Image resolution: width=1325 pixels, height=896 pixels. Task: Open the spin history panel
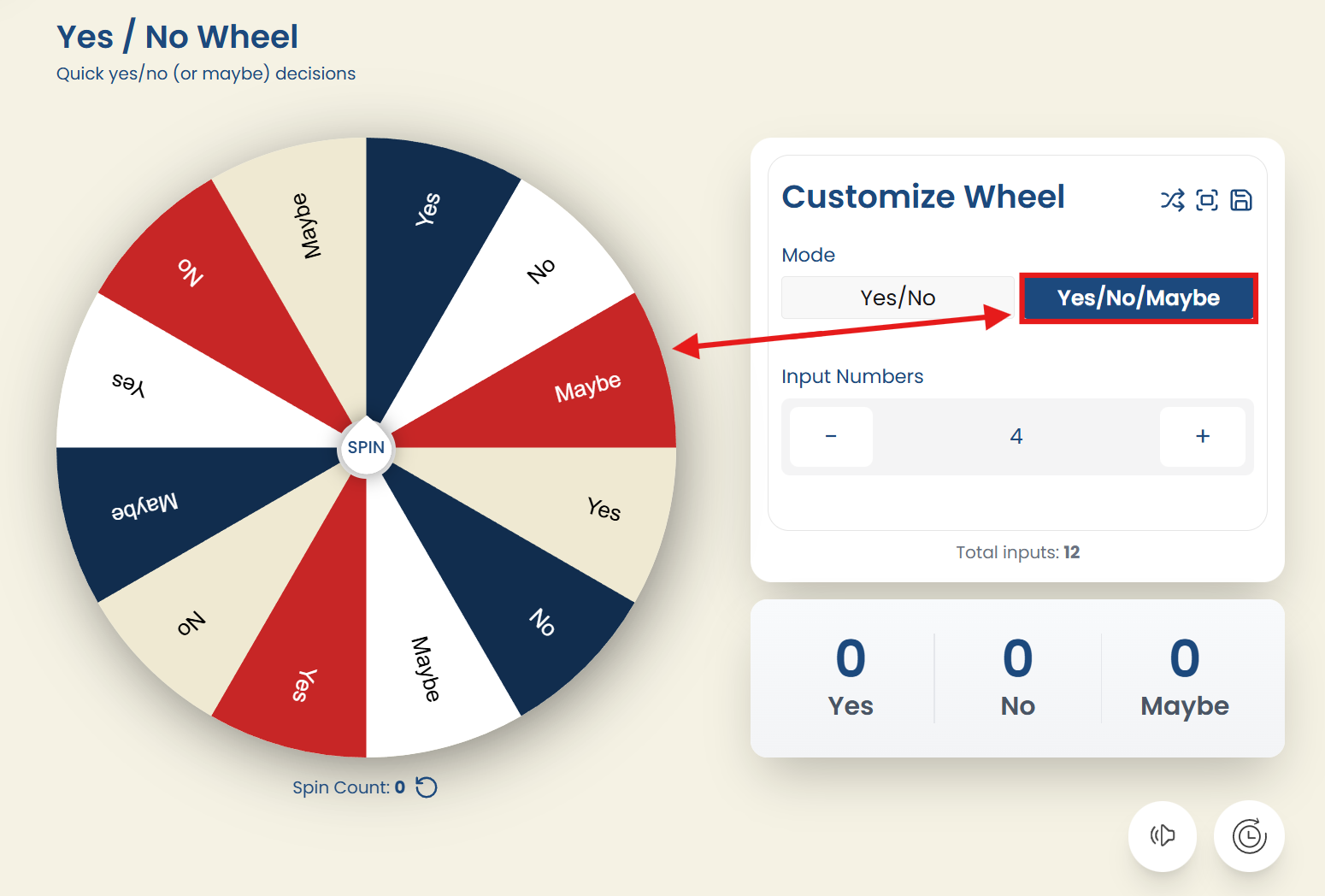tap(1249, 836)
